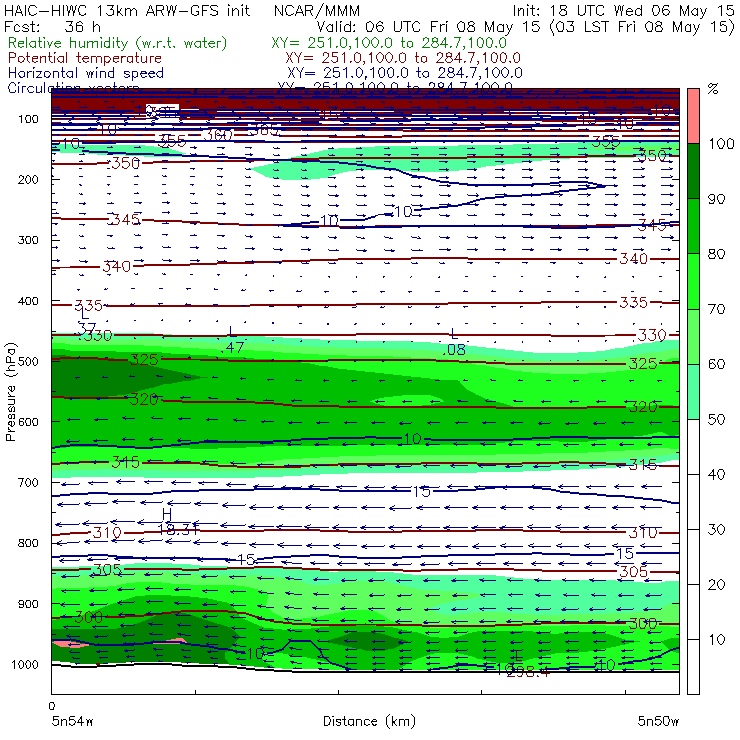
Task: Click the 70–80% green color bar segment
Action: click(693, 281)
